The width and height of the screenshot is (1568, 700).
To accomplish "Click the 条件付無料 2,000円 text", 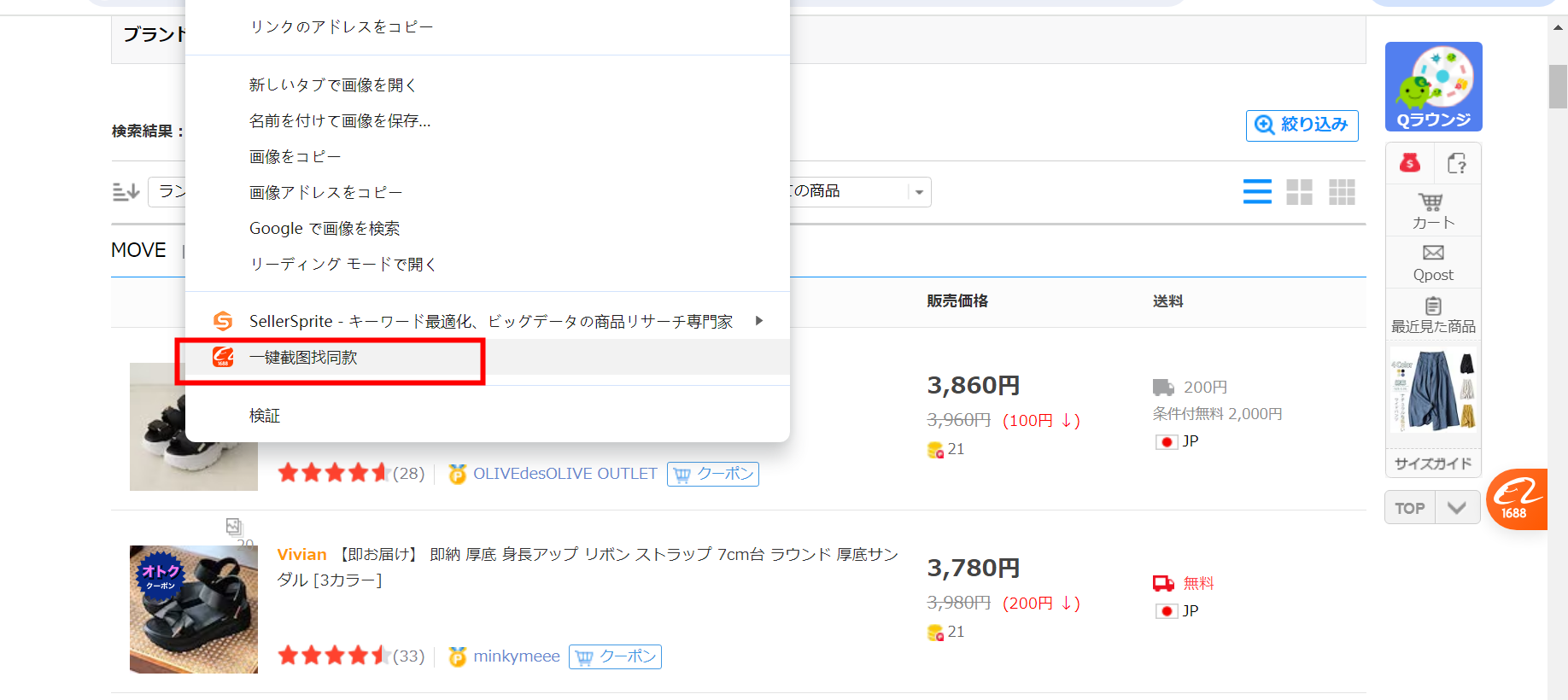I will (1217, 414).
